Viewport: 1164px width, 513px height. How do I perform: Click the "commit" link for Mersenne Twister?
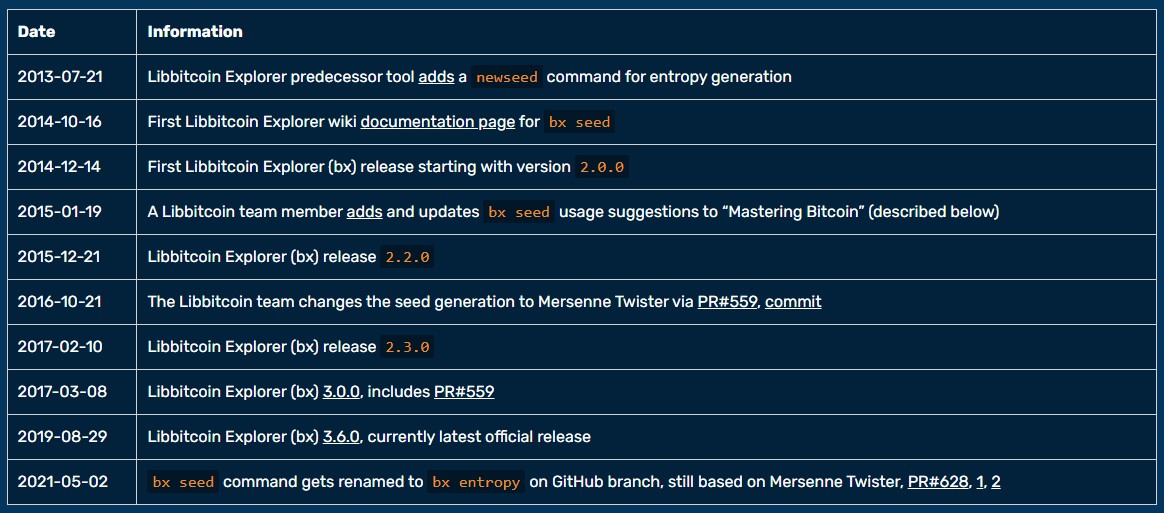click(x=793, y=302)
